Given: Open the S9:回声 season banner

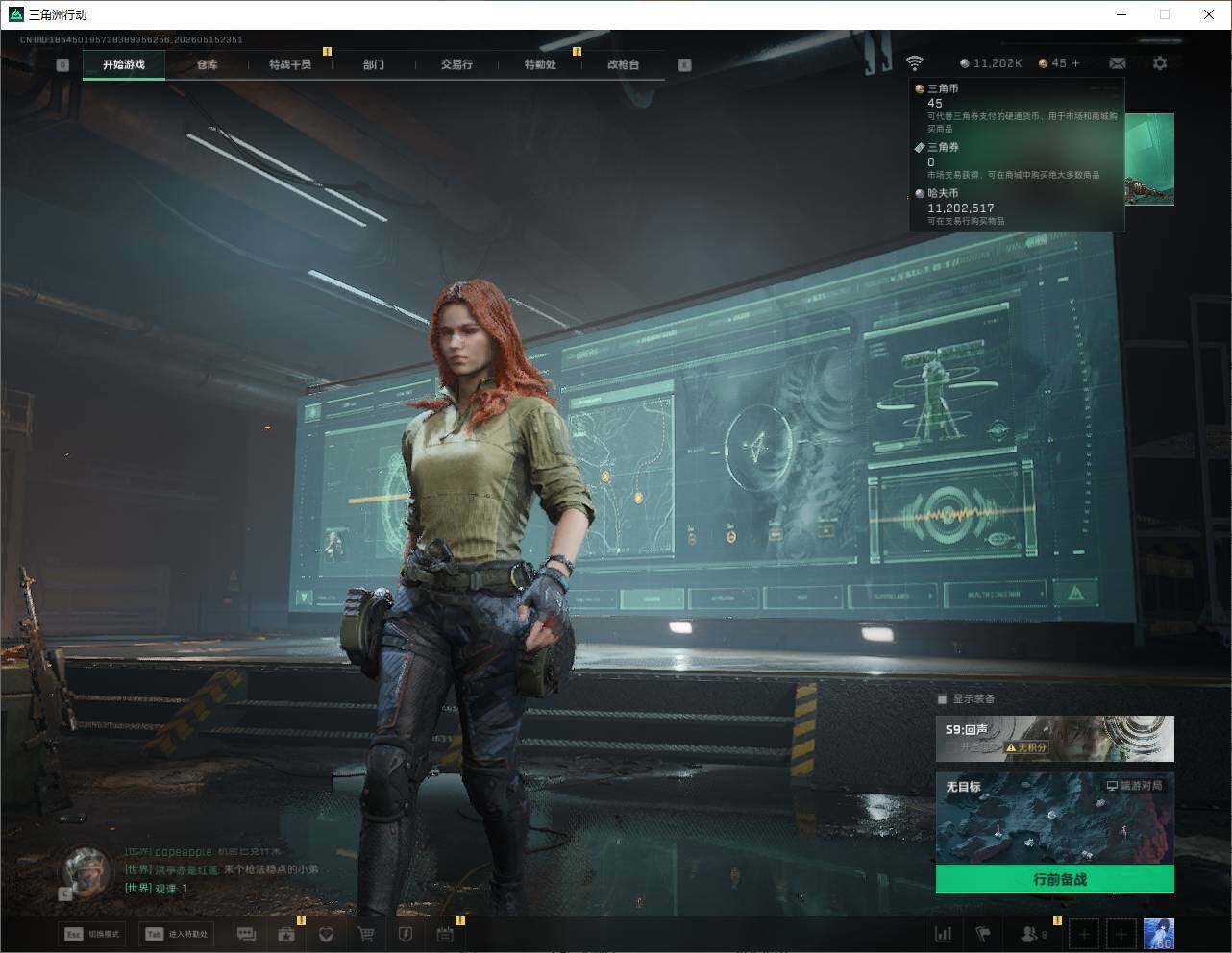Looking at the screenshot, I should (x=1055, y=739).
